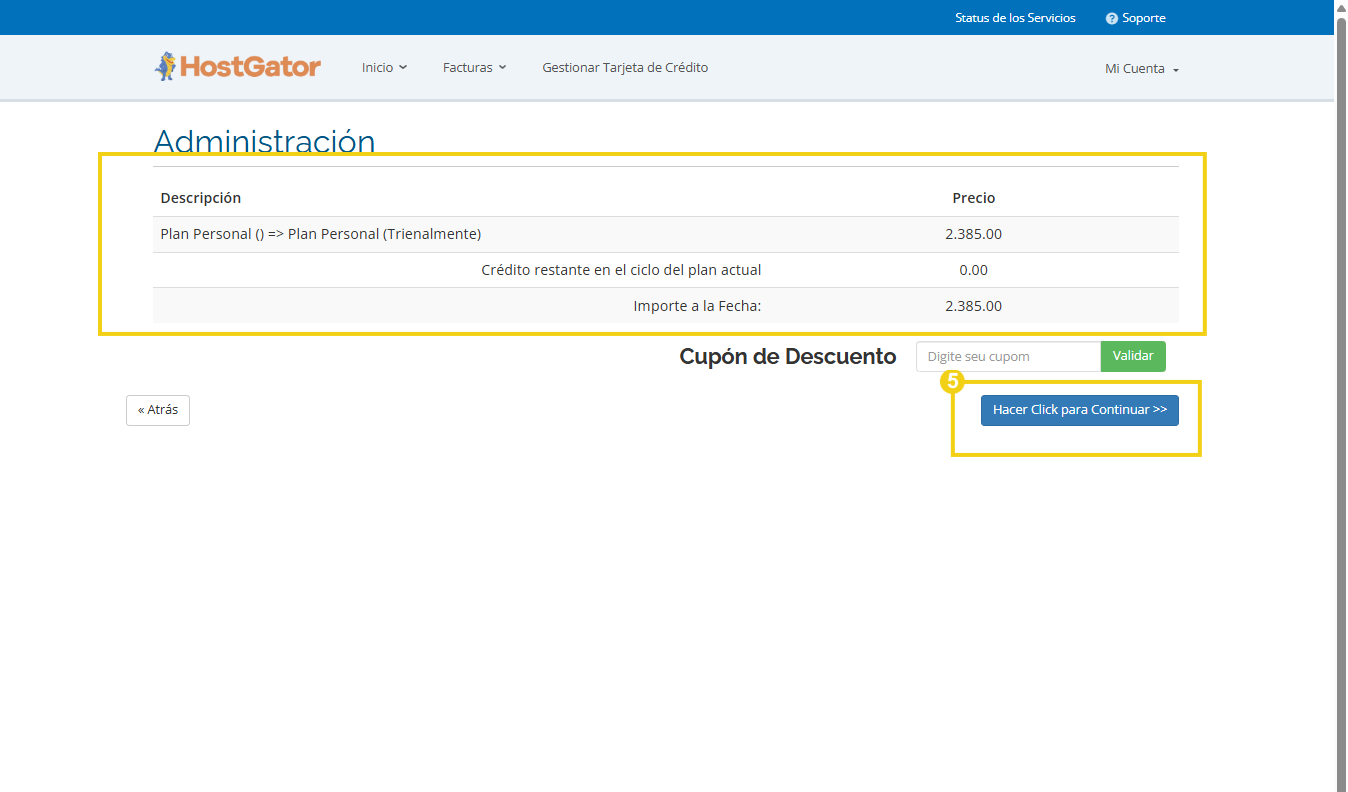
Task: Click the Descripción column header
Action: pos(200,198)
